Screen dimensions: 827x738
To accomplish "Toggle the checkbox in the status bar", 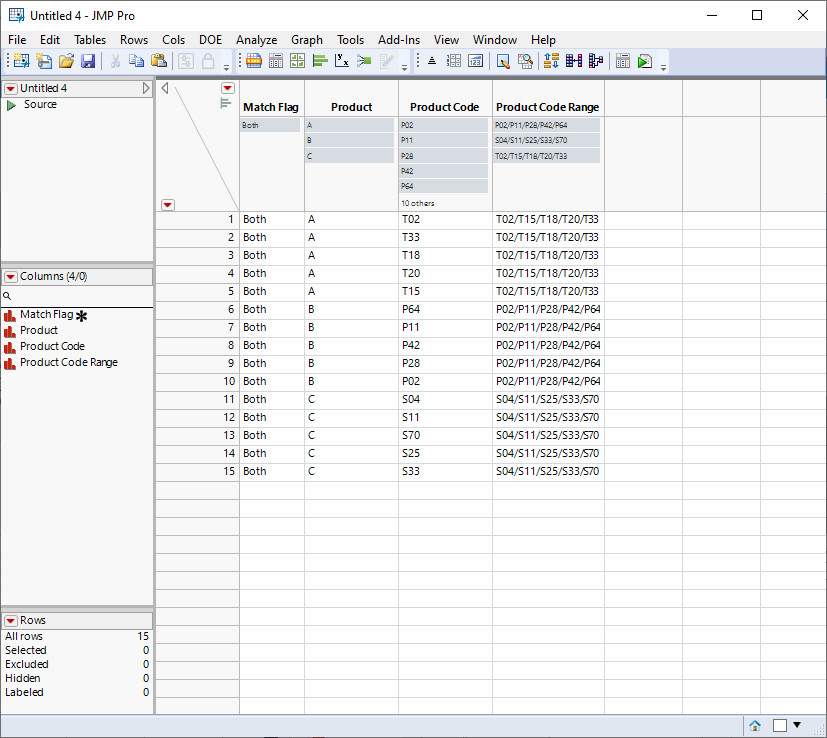I will (779, 726).
